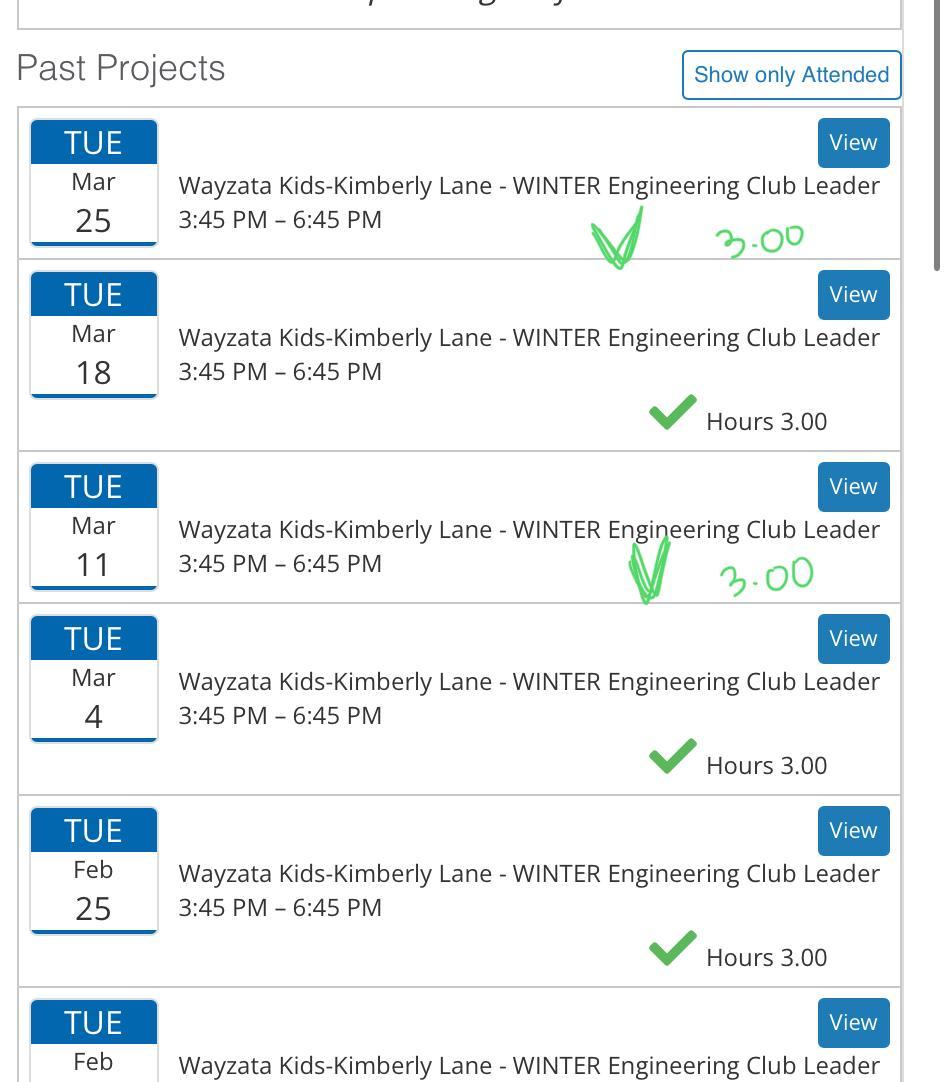
Task: Click the Show only Attended button
Action: click(x=791, y=75)
